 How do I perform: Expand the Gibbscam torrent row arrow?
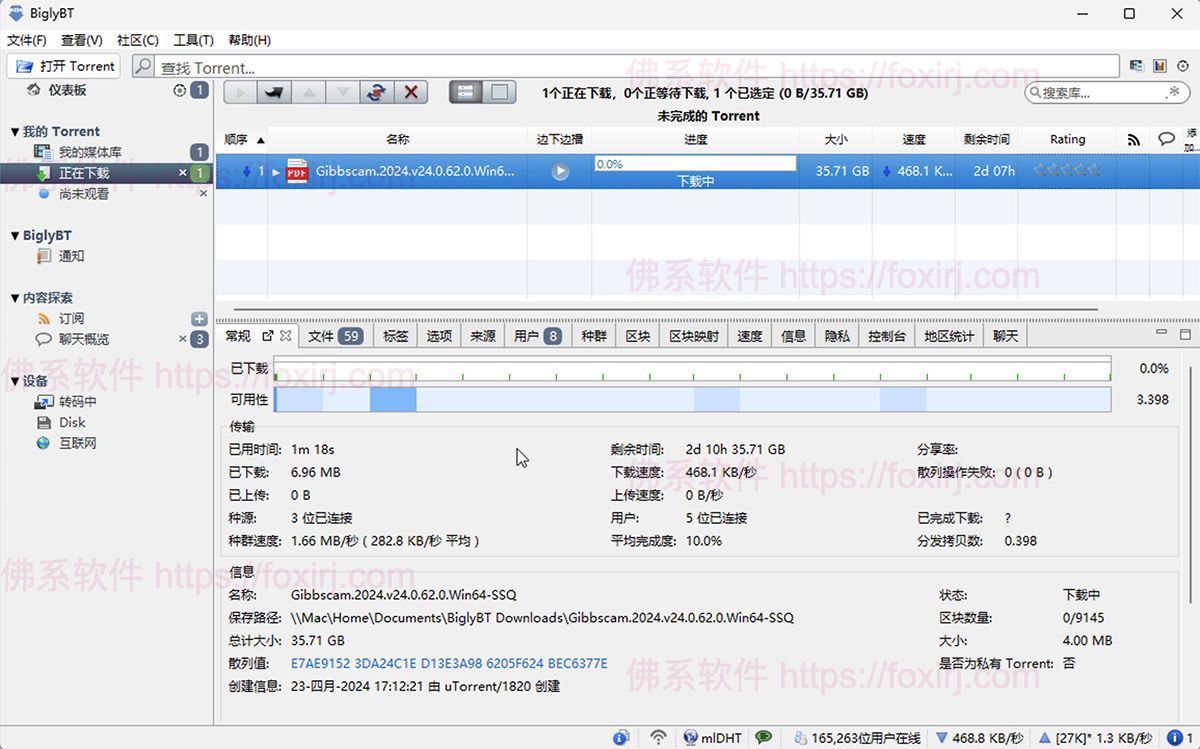tap(274, 171)
